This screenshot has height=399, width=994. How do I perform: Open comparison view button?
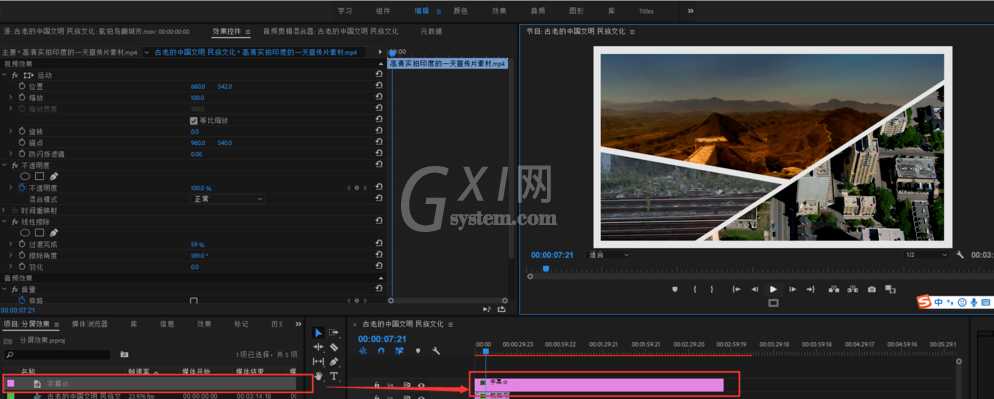[x=891, y=289]
